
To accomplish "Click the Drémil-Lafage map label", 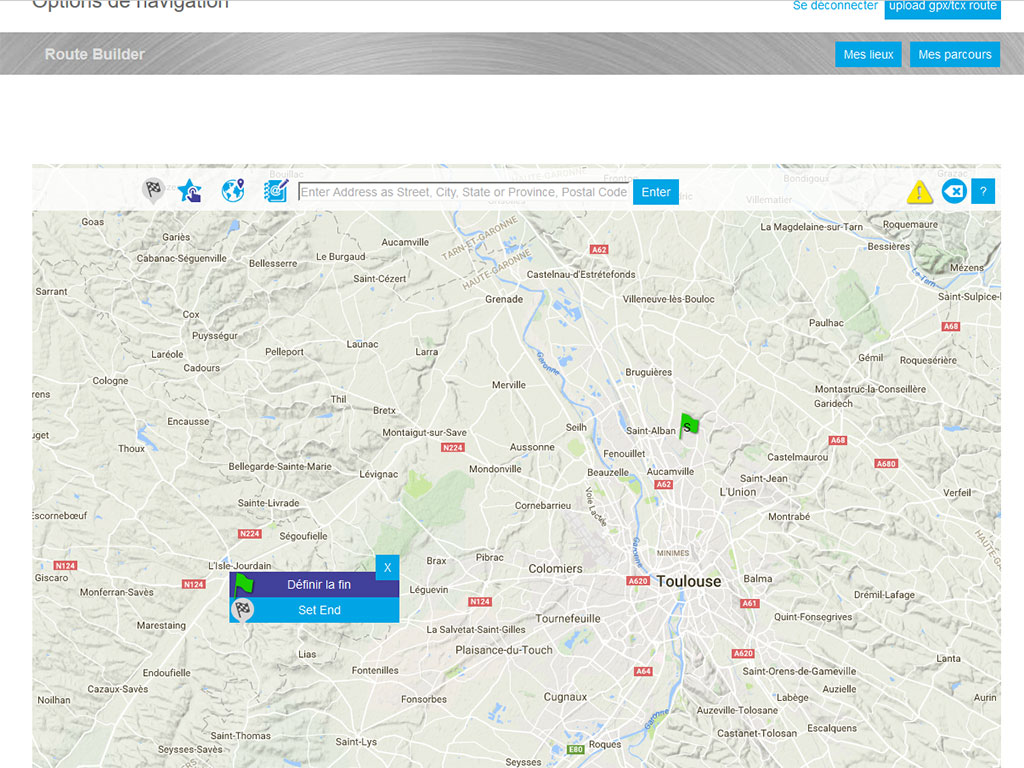I will coord(884,595).
